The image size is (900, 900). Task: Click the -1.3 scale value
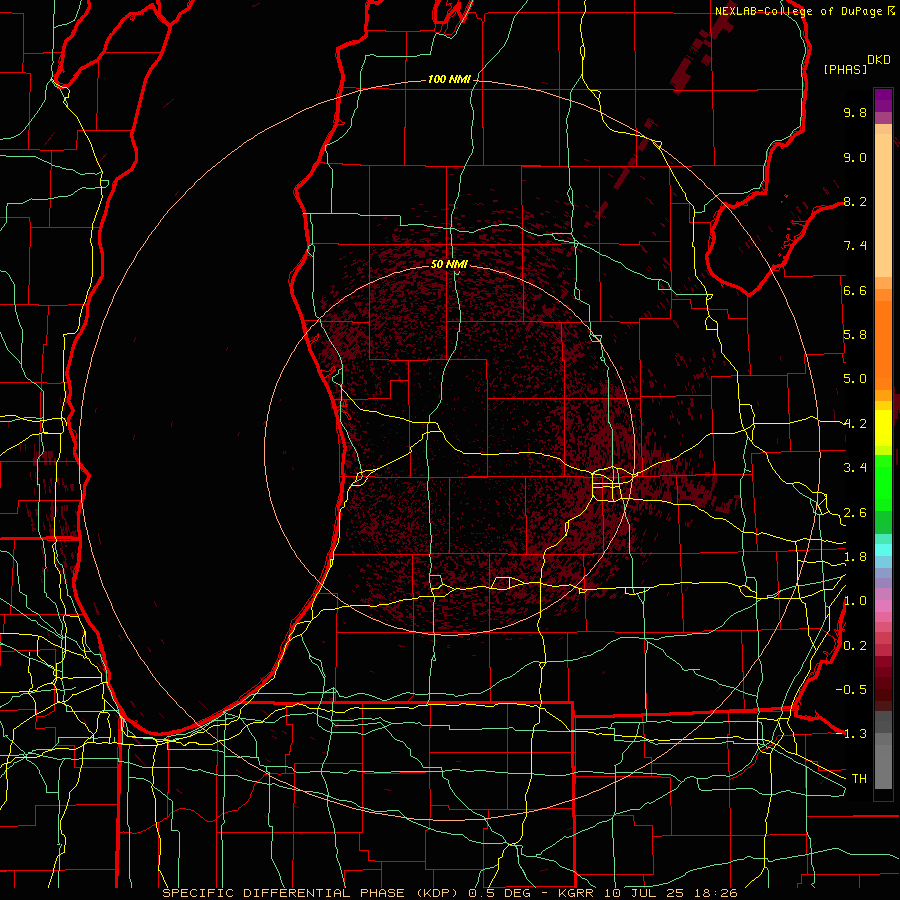(851, 734)
